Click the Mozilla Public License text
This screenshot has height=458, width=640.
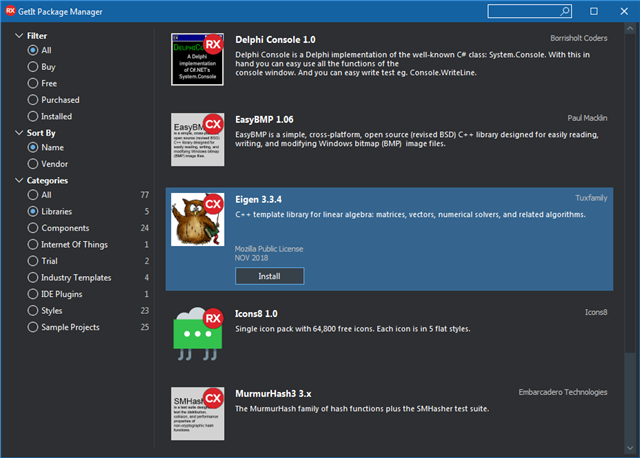point(269,249)
